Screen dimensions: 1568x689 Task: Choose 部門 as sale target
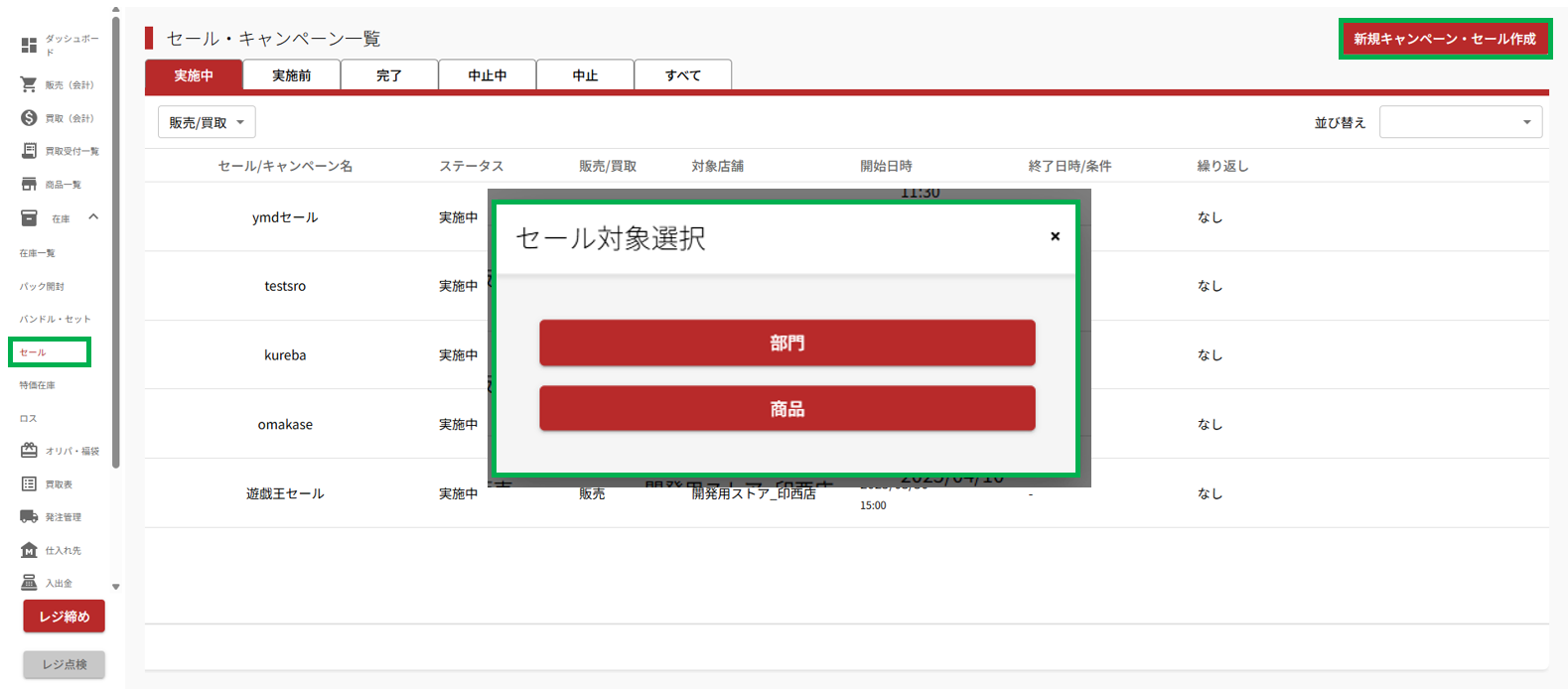pos(786,344)
